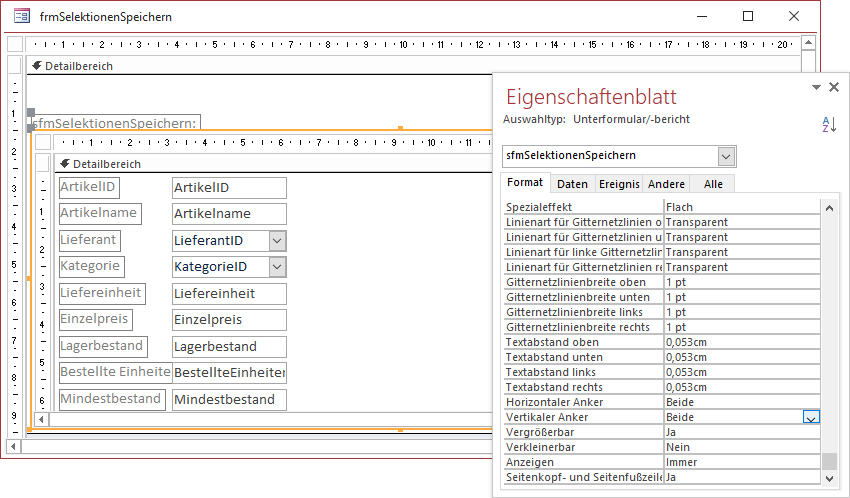Image resolution: width=850 pixels, height=498 pixels.
Task: Click the main form selector box at ruler corner
Action: pos(15,44)
